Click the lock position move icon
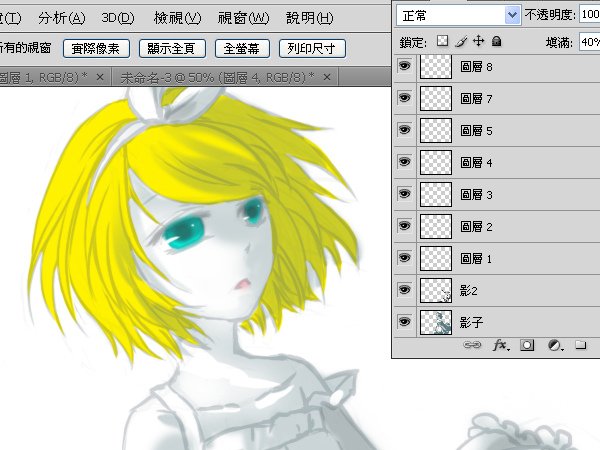The width and height of the screenshot is (600, 450). pyautogui.click(x=478, y=41)
